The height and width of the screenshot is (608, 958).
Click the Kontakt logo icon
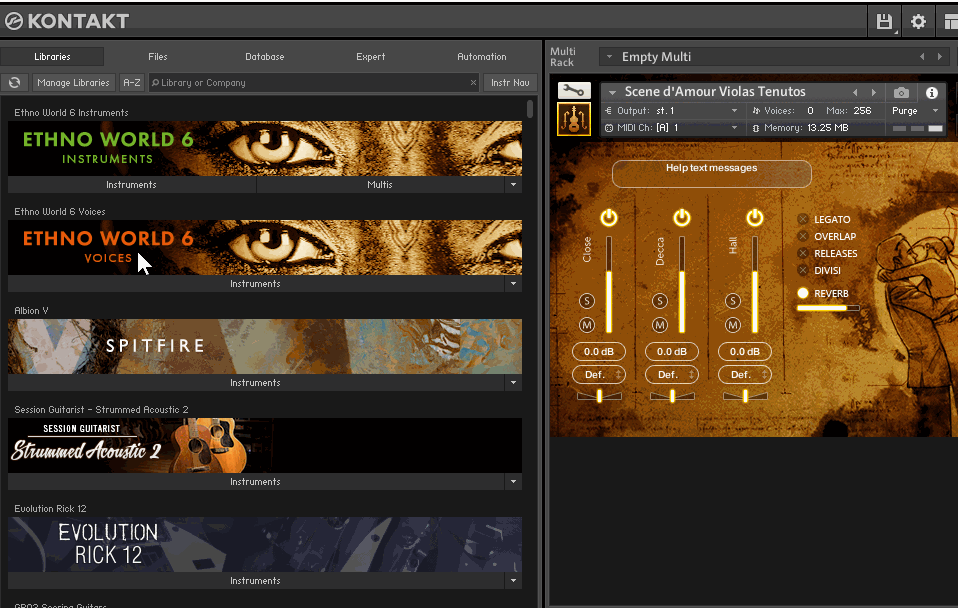(x=13, y=21)
